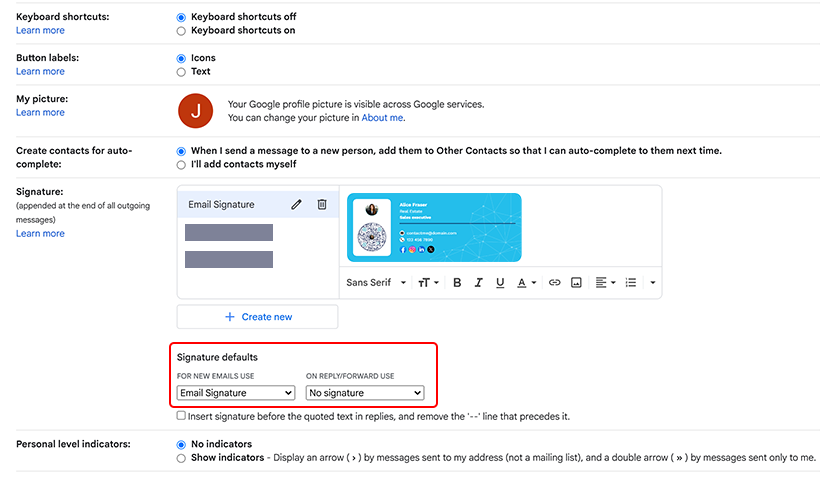Select Keyboard shortcuts off option
This screenshot has height=480, width=820.
click(181, 17)
